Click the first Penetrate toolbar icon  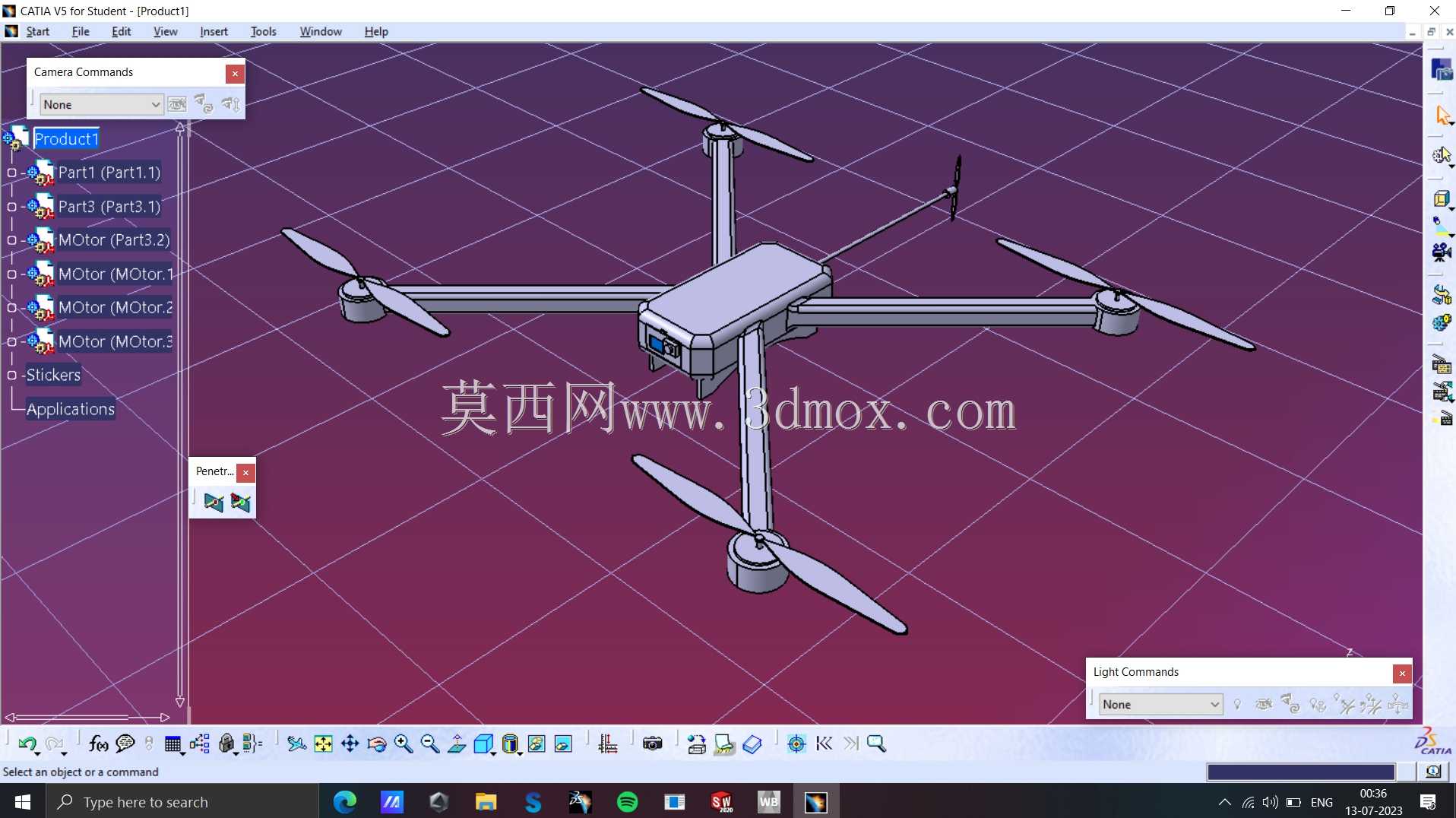tap(214, 503)
